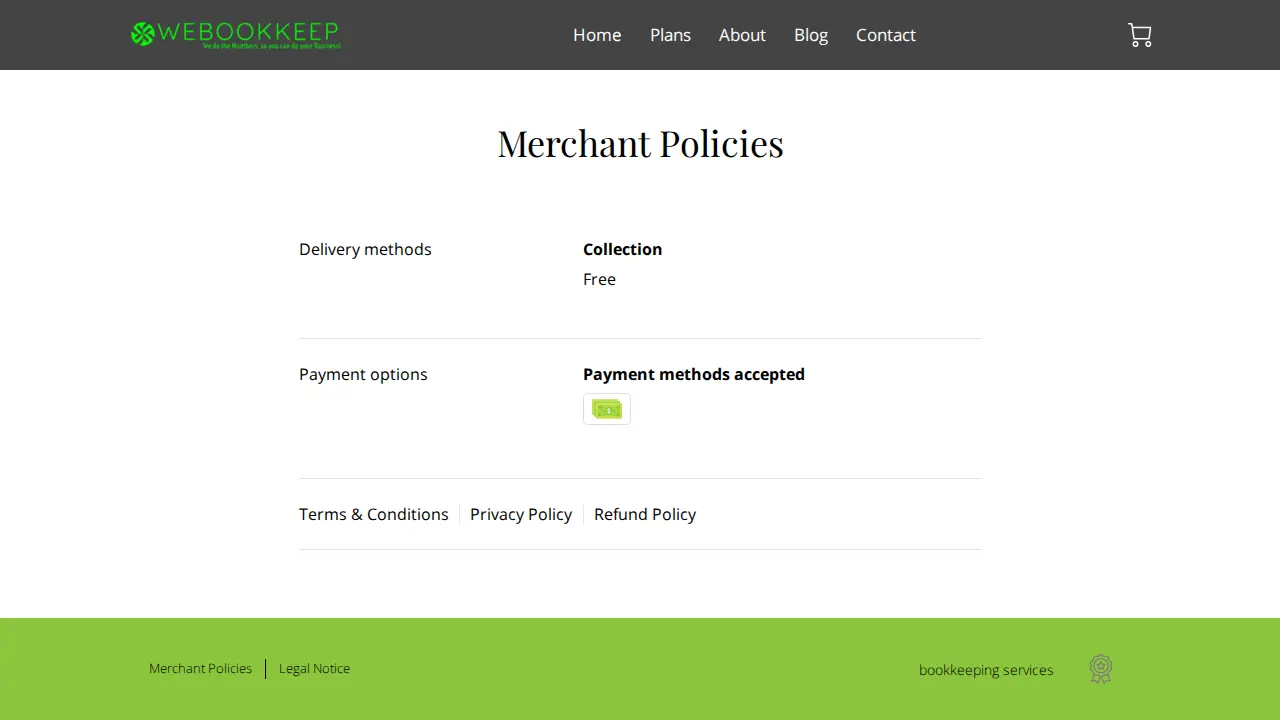Open the Contact page
The image size is (1280, 720).
point(886,35)
